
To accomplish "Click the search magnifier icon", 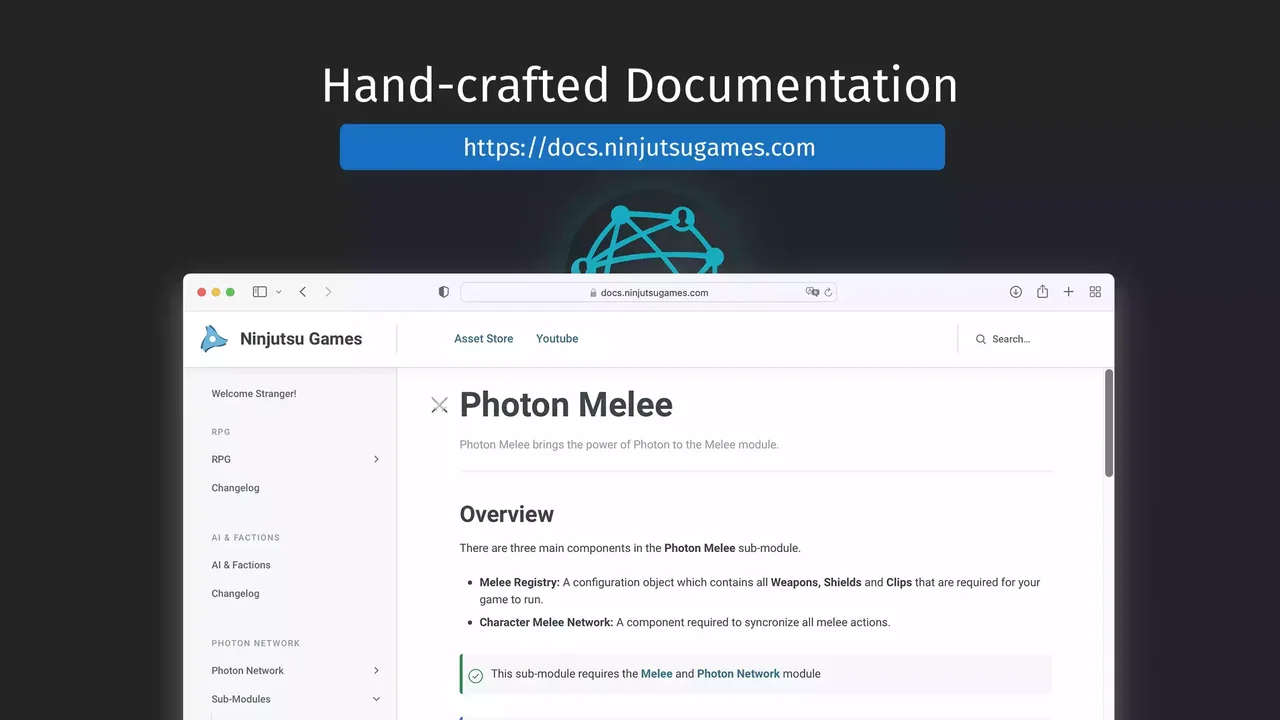I will click(981, 339).
